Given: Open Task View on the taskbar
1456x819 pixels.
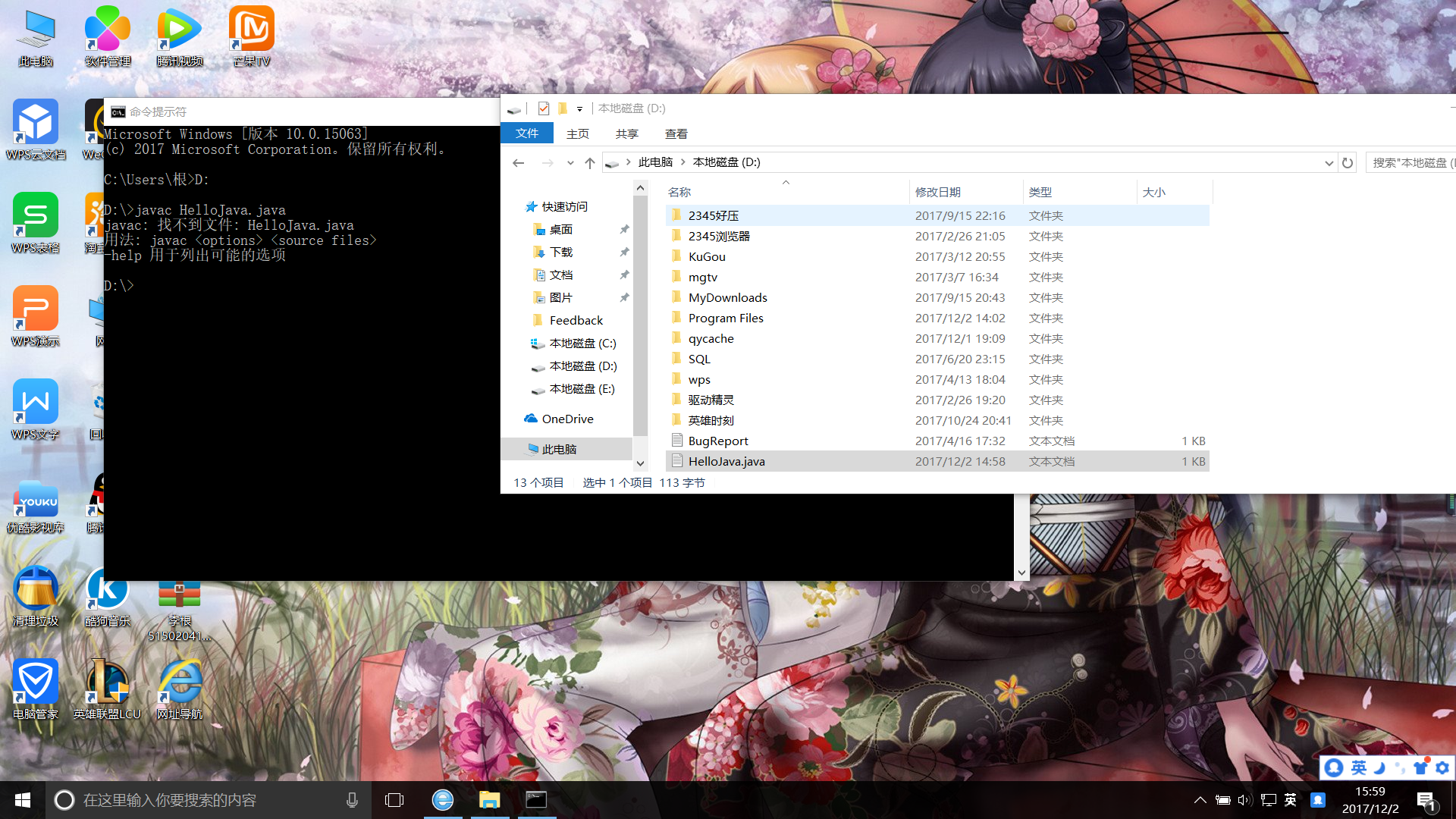Looking at the screenshot, I should click(x=394, y=800).
